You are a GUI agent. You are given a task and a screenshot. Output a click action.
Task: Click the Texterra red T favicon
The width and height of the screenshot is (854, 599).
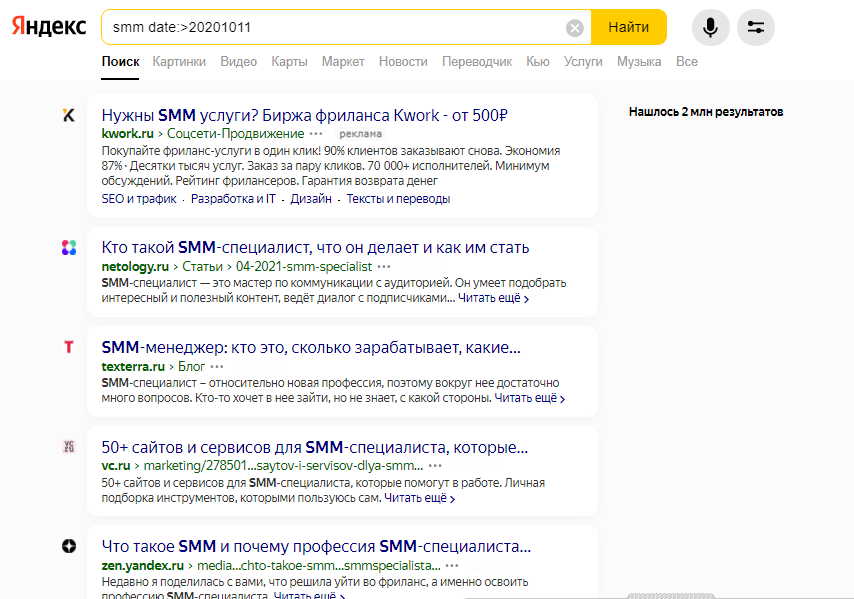69,347
